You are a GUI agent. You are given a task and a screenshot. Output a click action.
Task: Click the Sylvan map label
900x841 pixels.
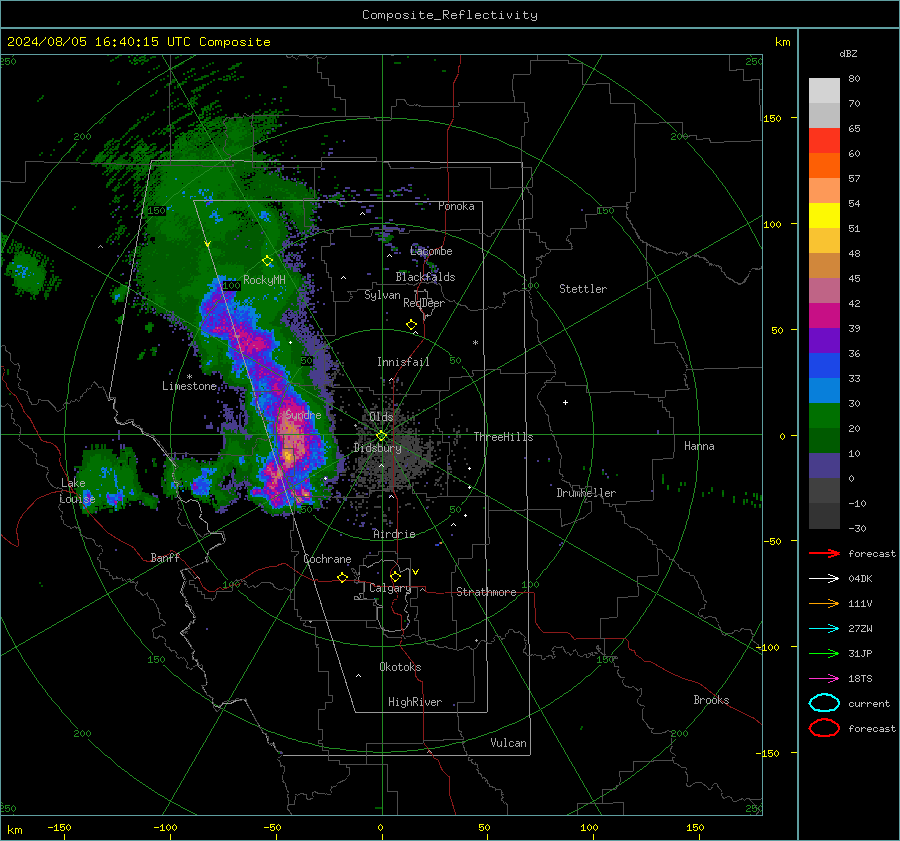point(382,296)
